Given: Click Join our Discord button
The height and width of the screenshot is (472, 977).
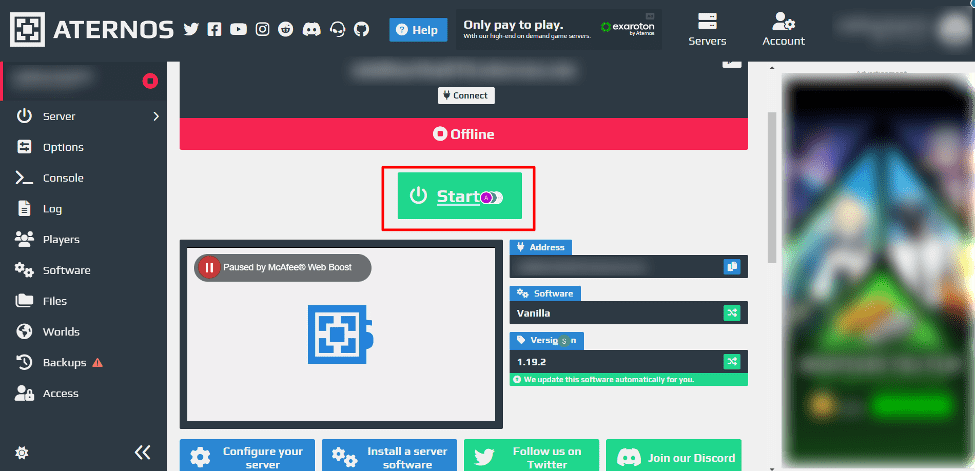Looking at the screenshot, I should 674,458.
